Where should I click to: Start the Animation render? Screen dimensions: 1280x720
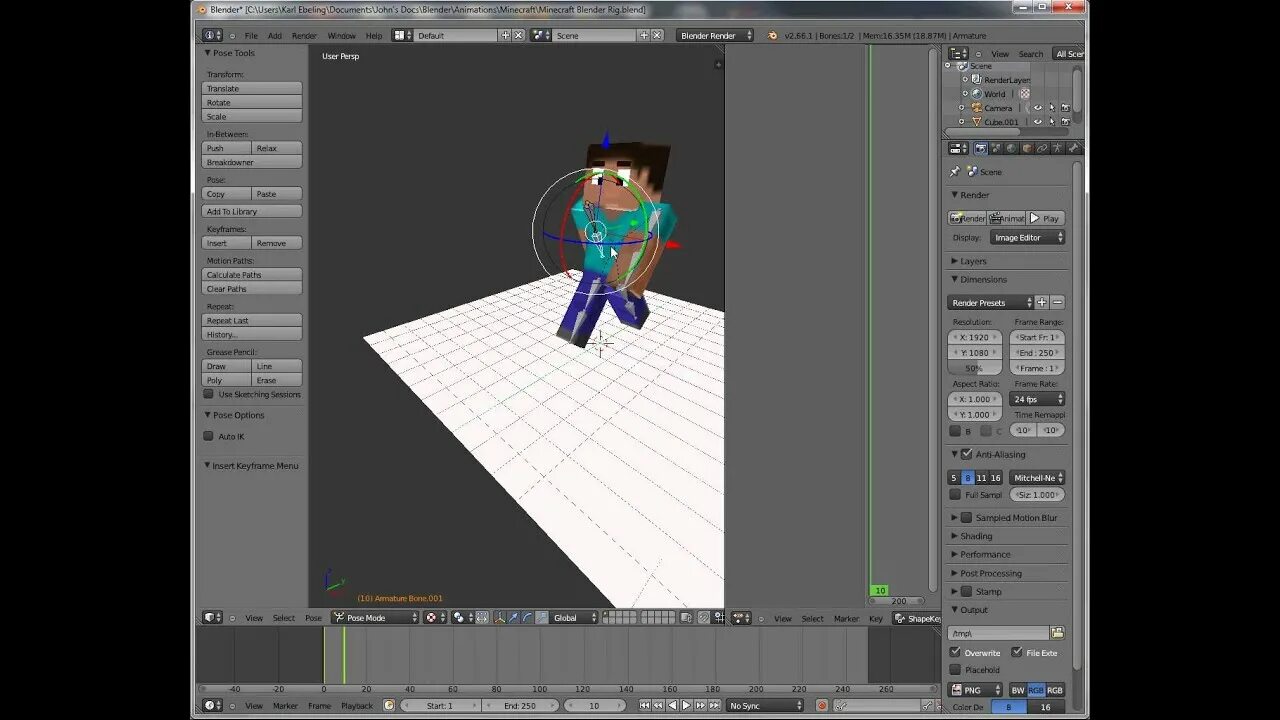tap(1007, 218)
